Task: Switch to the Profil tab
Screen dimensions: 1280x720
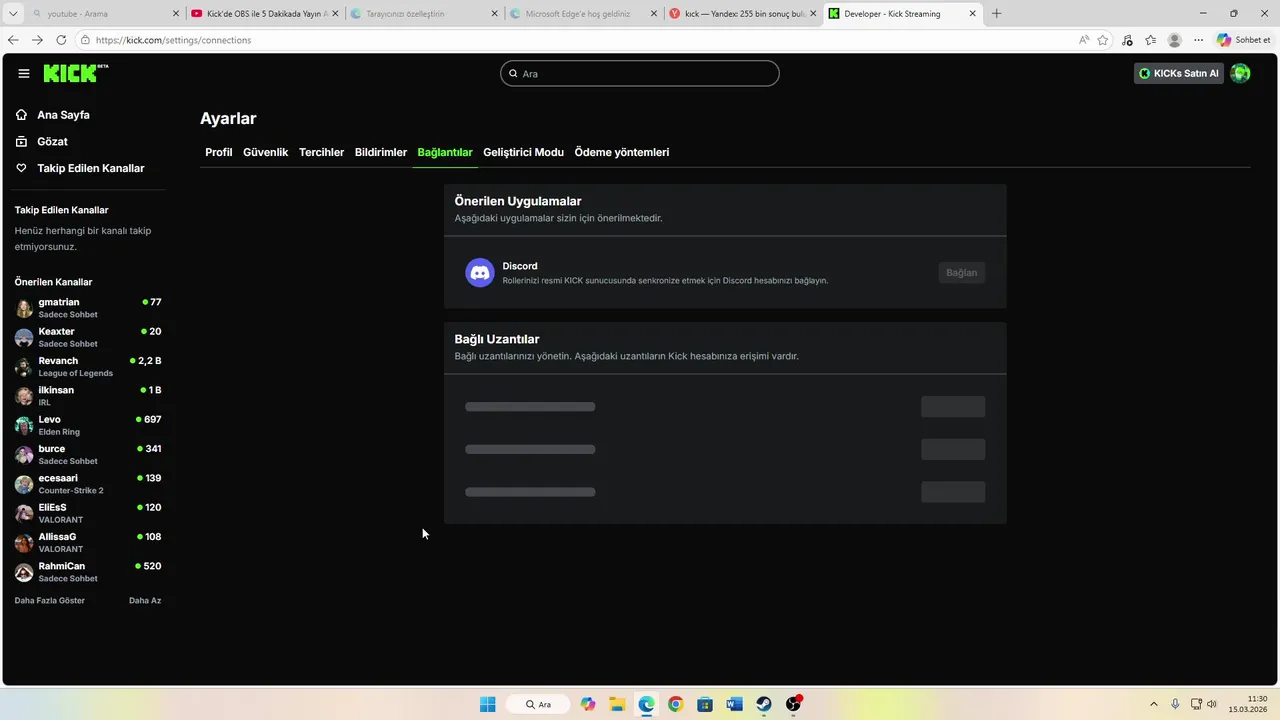Action: click(x=219, y=152)
